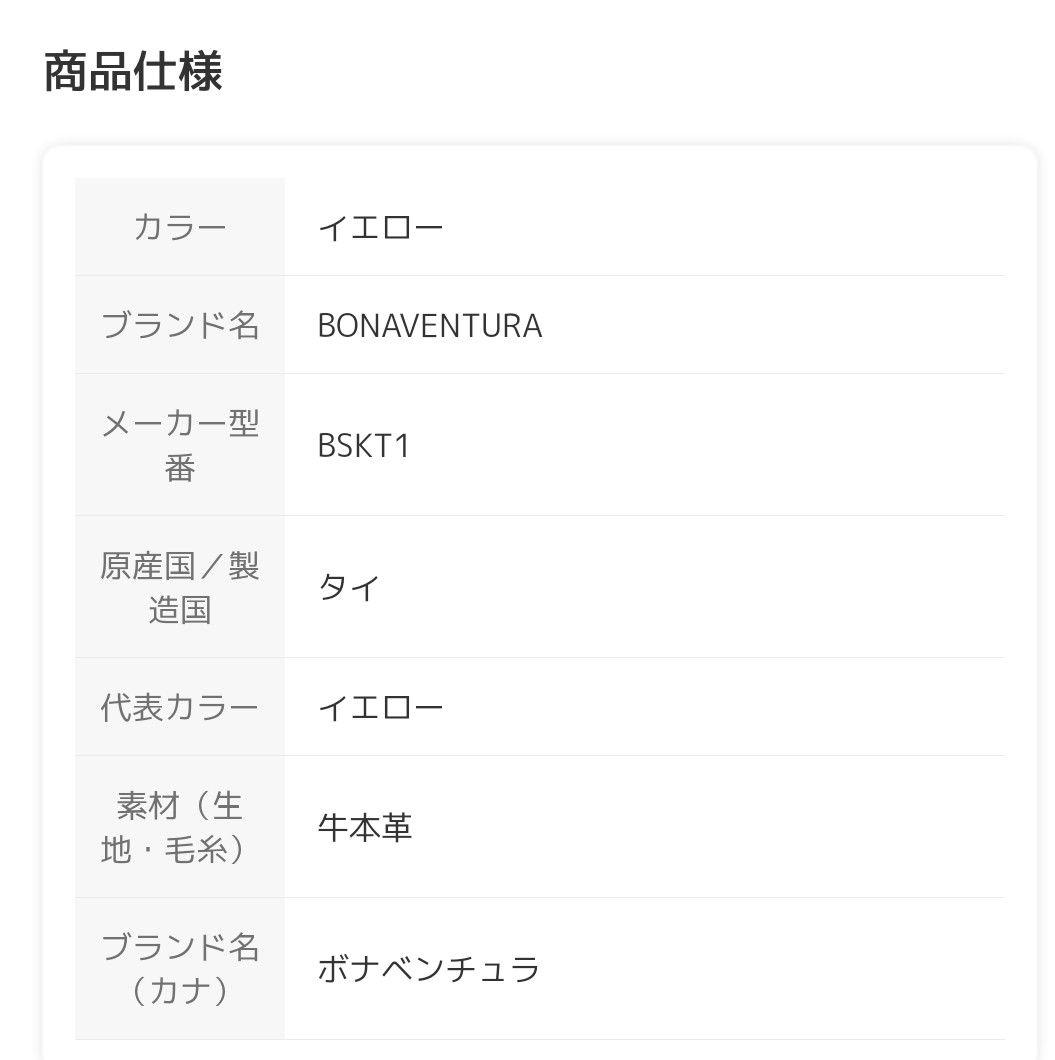The image size is (1055, 1060).
Task: Select イエロー value in the 代表カラー row
Action: 380,708
